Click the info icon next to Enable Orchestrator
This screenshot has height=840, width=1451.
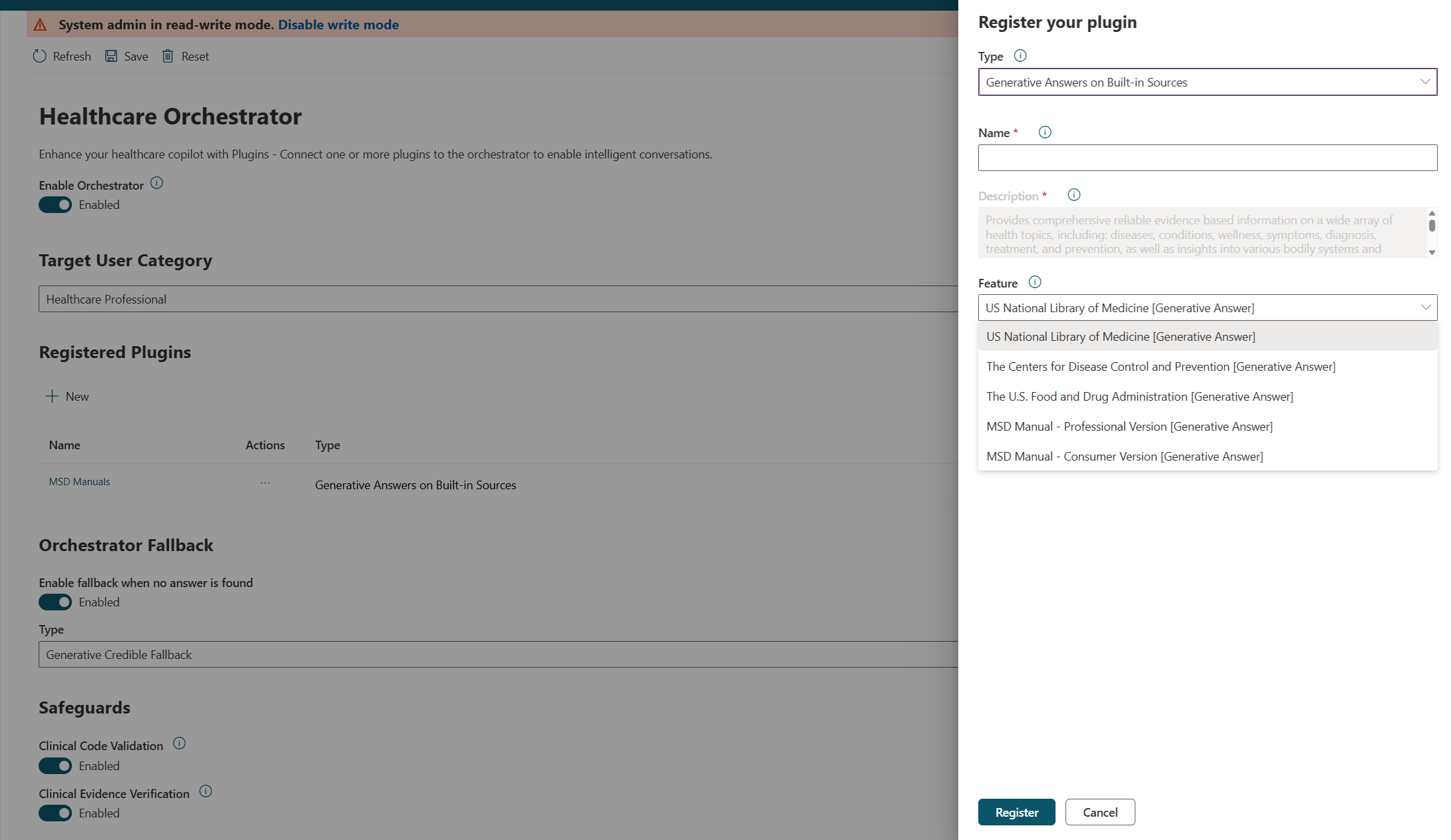[156, 184]
